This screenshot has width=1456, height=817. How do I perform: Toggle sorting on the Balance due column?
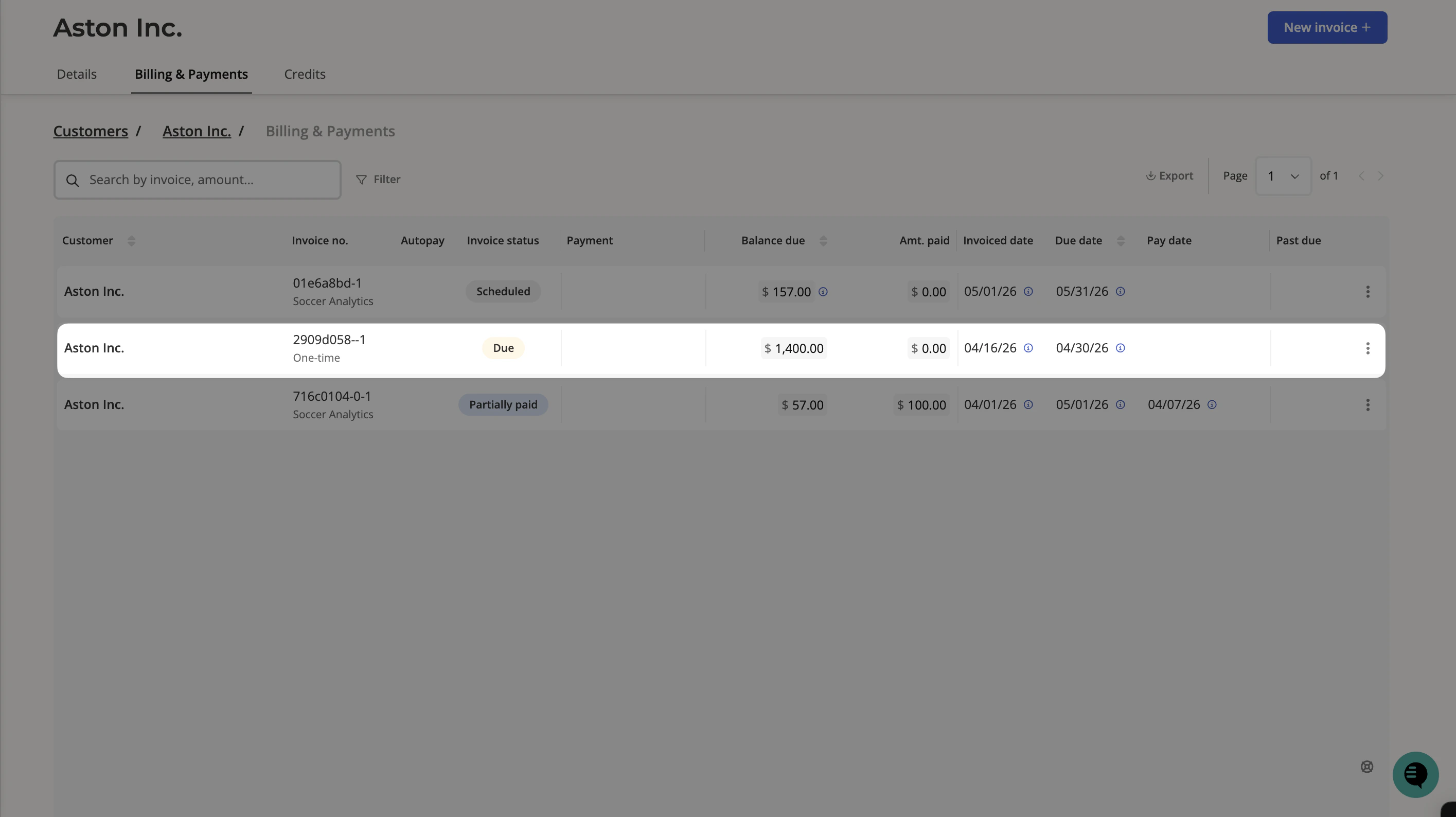click(824, 240)
